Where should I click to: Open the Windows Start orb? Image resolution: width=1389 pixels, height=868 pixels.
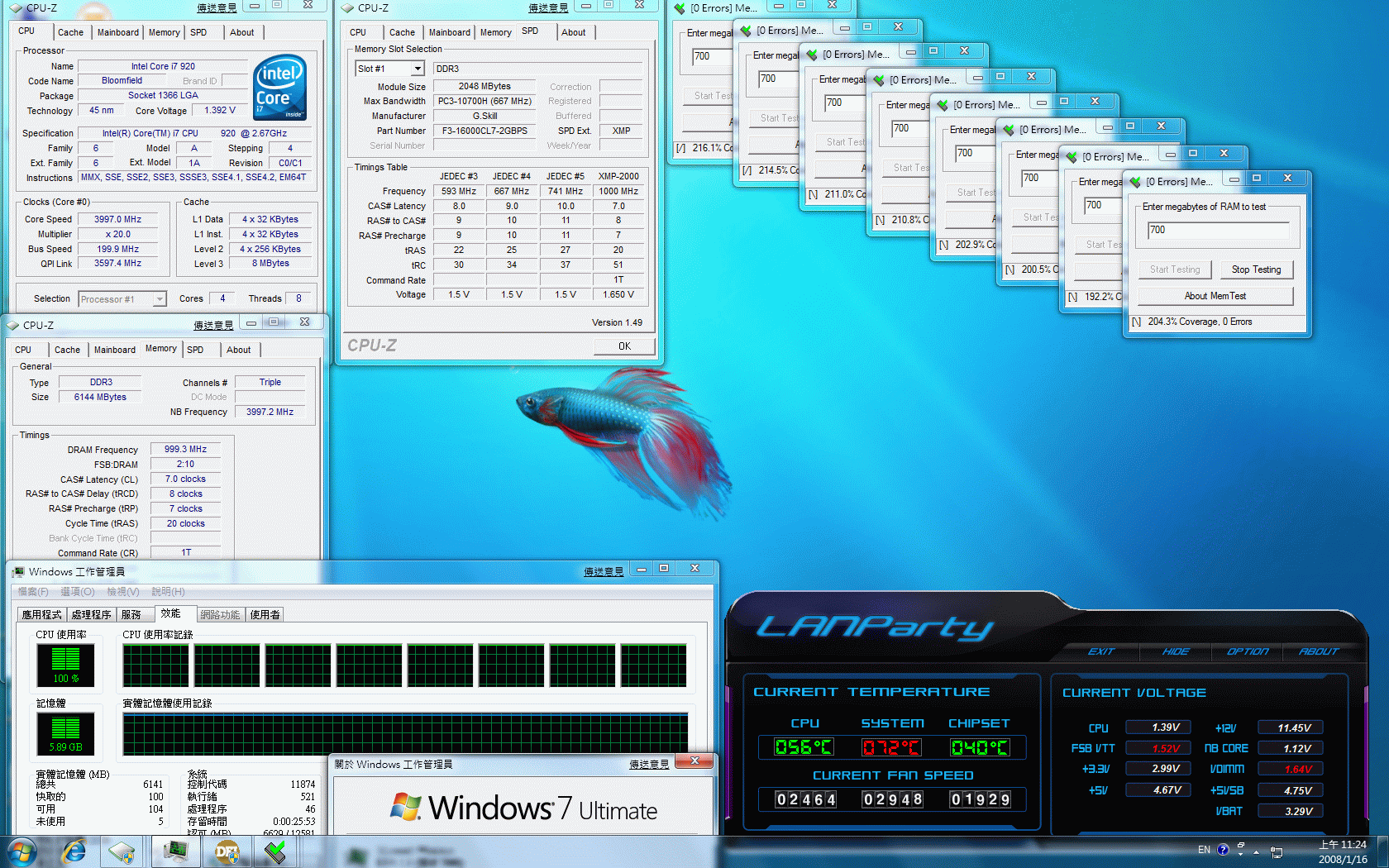(22, 851)
